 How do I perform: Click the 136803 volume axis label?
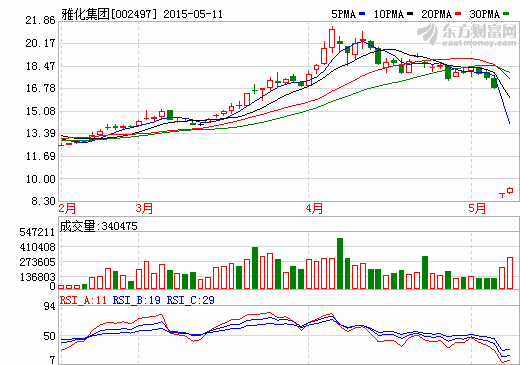[37, 277]
